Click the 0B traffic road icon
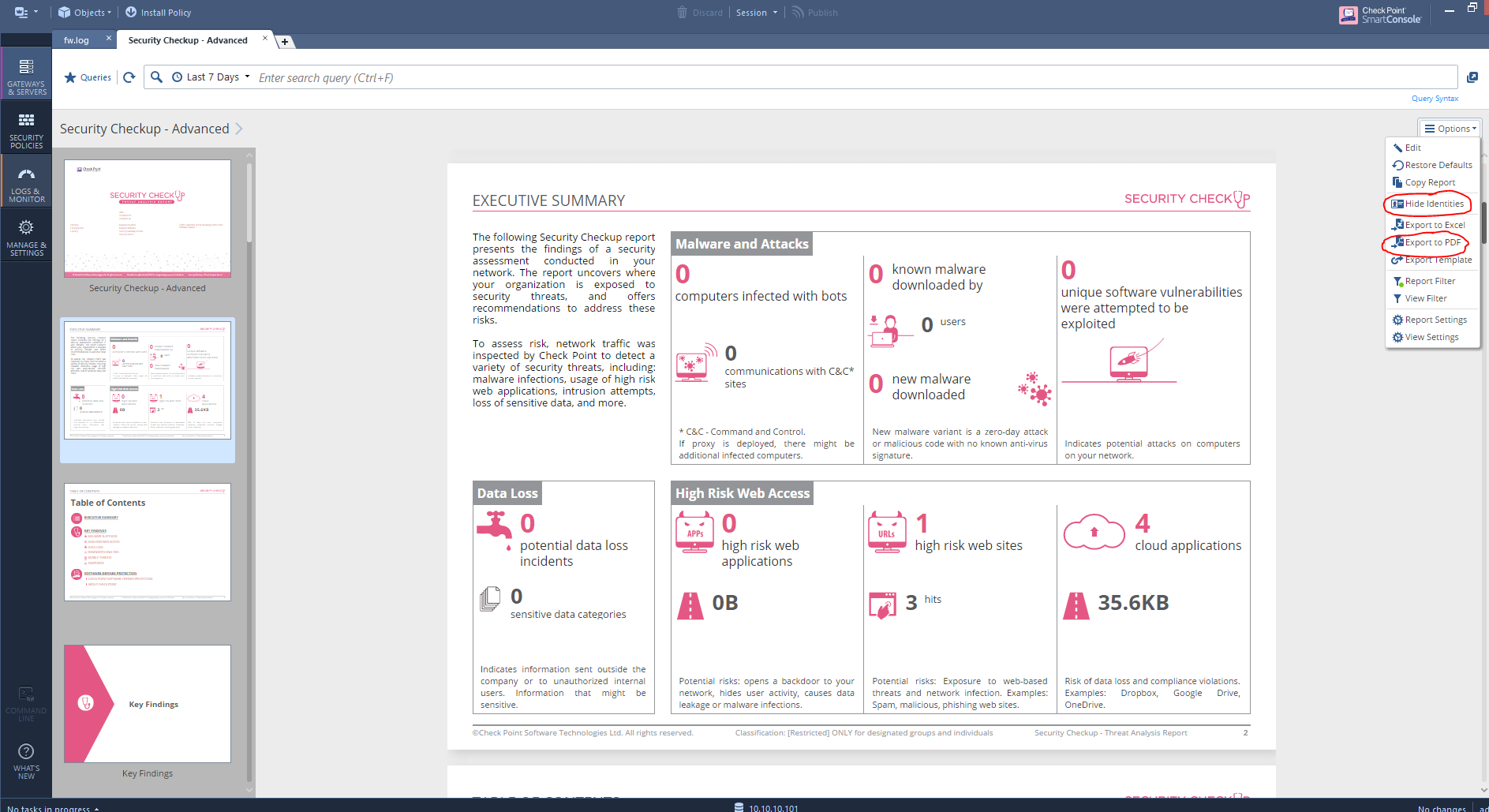 tap(690, 606)
